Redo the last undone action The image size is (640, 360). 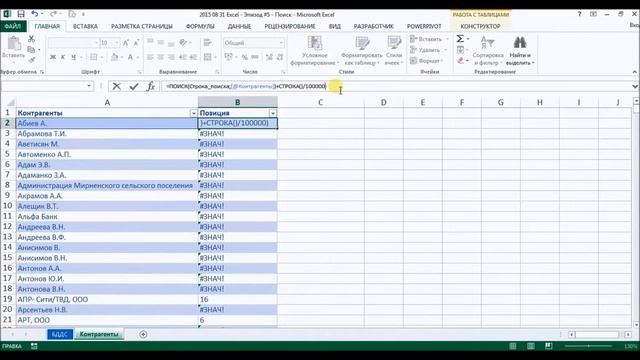click(53, 14)
